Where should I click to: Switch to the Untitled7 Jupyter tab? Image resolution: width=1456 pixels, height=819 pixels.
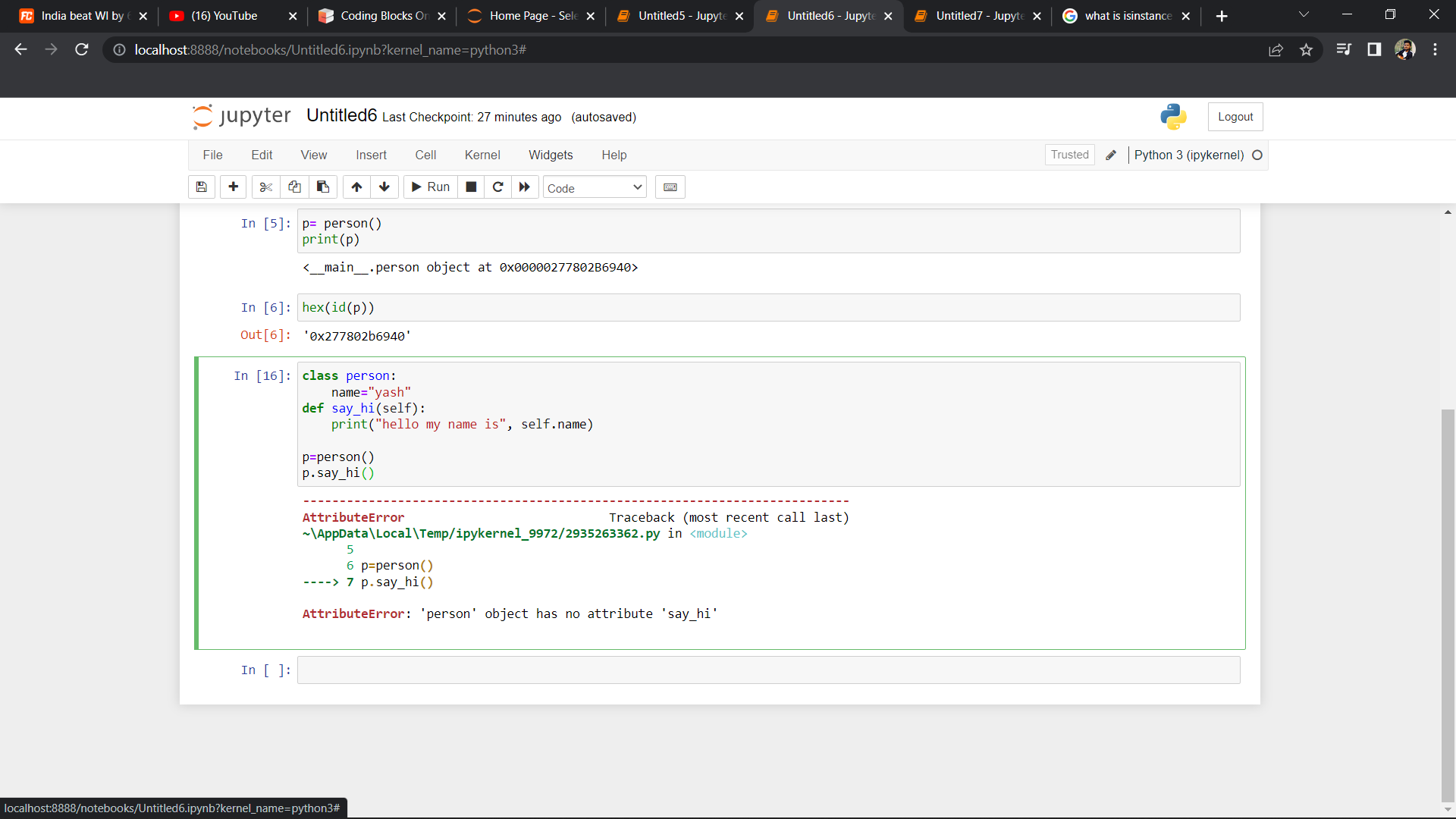[978, 16]
